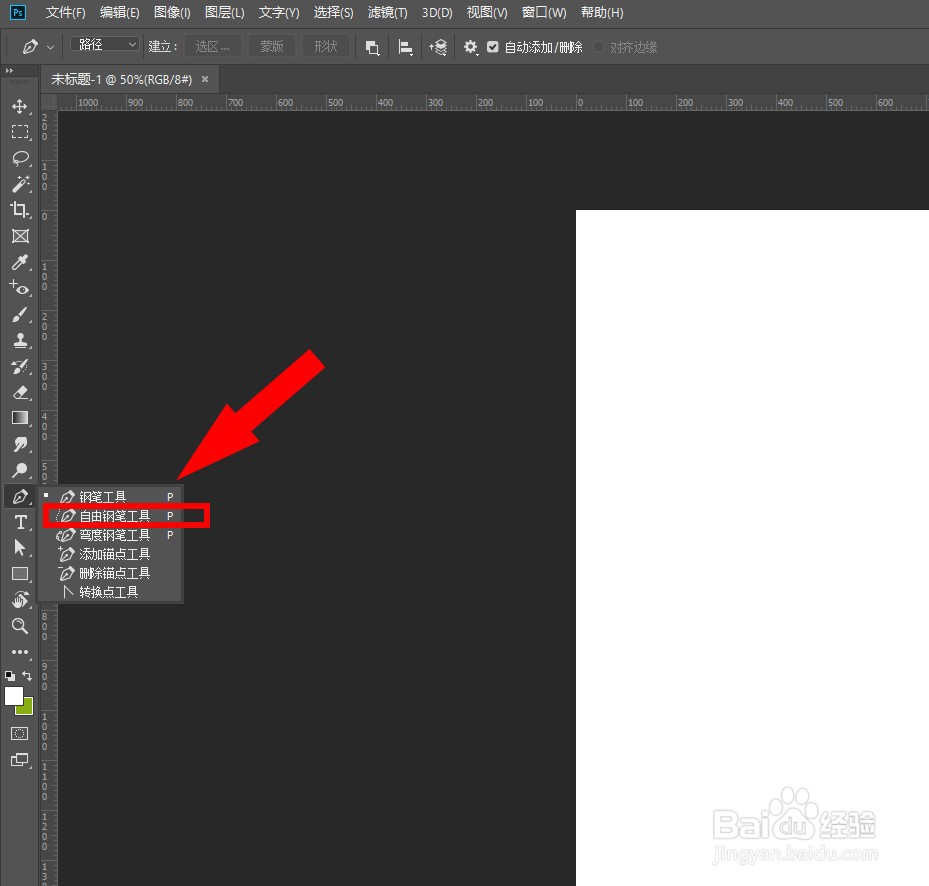Select the Smudge tool
Image resolution: width=929 pixels, height=886 pixels.
point(20,444)
